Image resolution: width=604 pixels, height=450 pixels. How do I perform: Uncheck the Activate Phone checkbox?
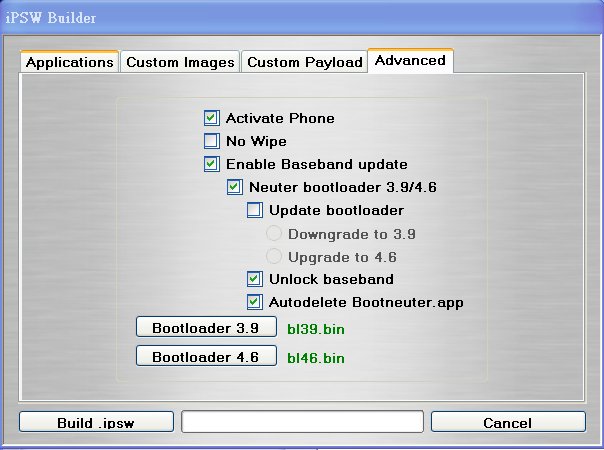click(x=211, y=118)
